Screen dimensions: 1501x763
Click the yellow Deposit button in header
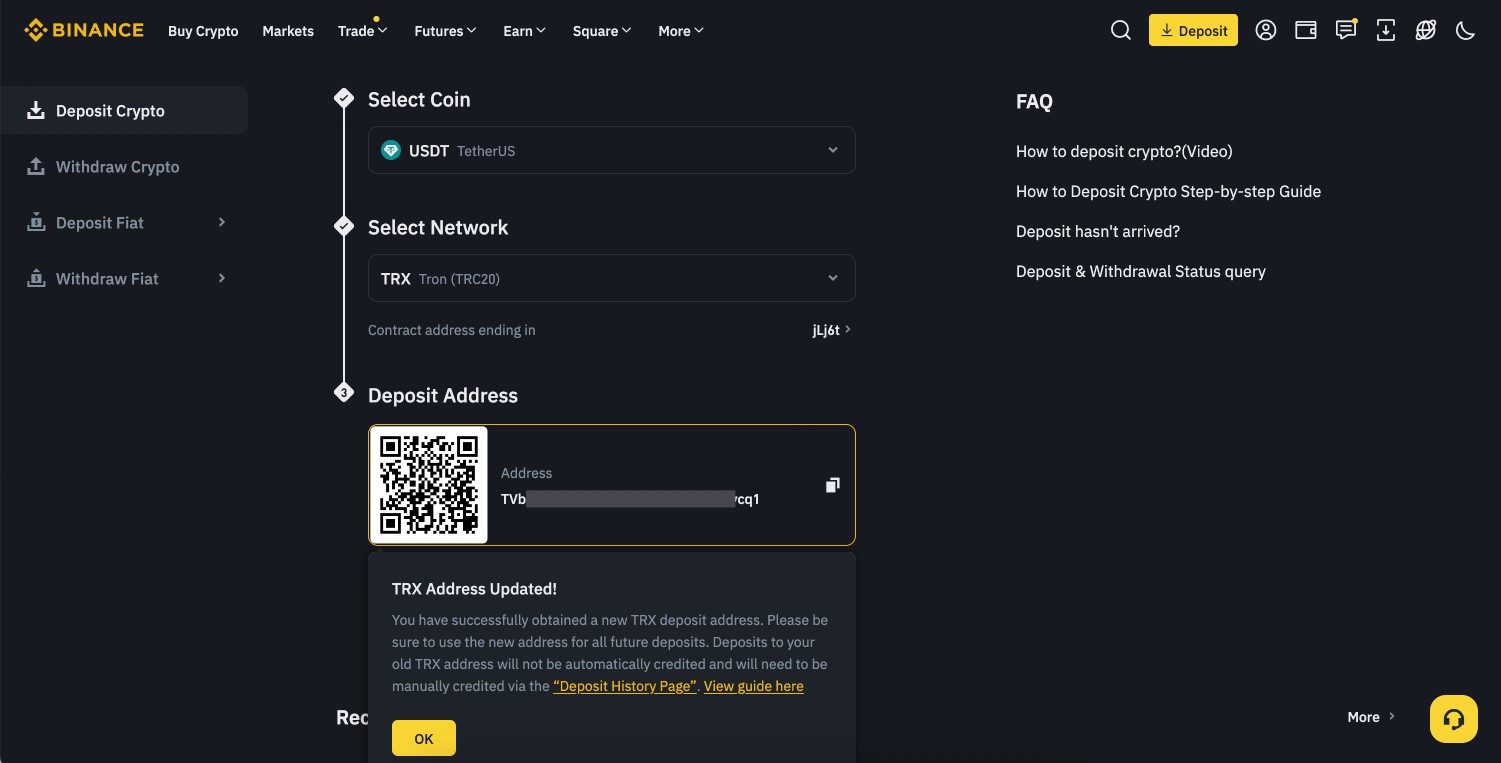point(1193,30)
